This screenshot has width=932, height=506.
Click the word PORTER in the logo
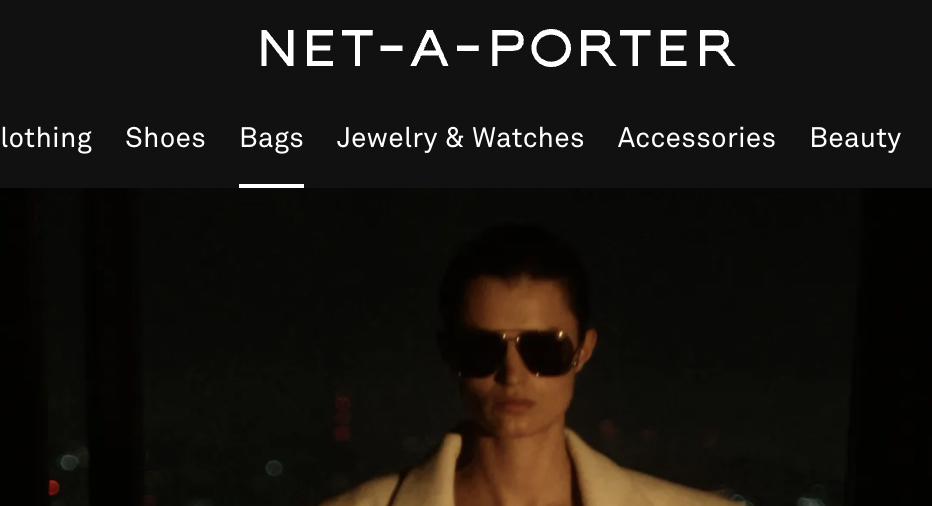(x=612, y=49)
